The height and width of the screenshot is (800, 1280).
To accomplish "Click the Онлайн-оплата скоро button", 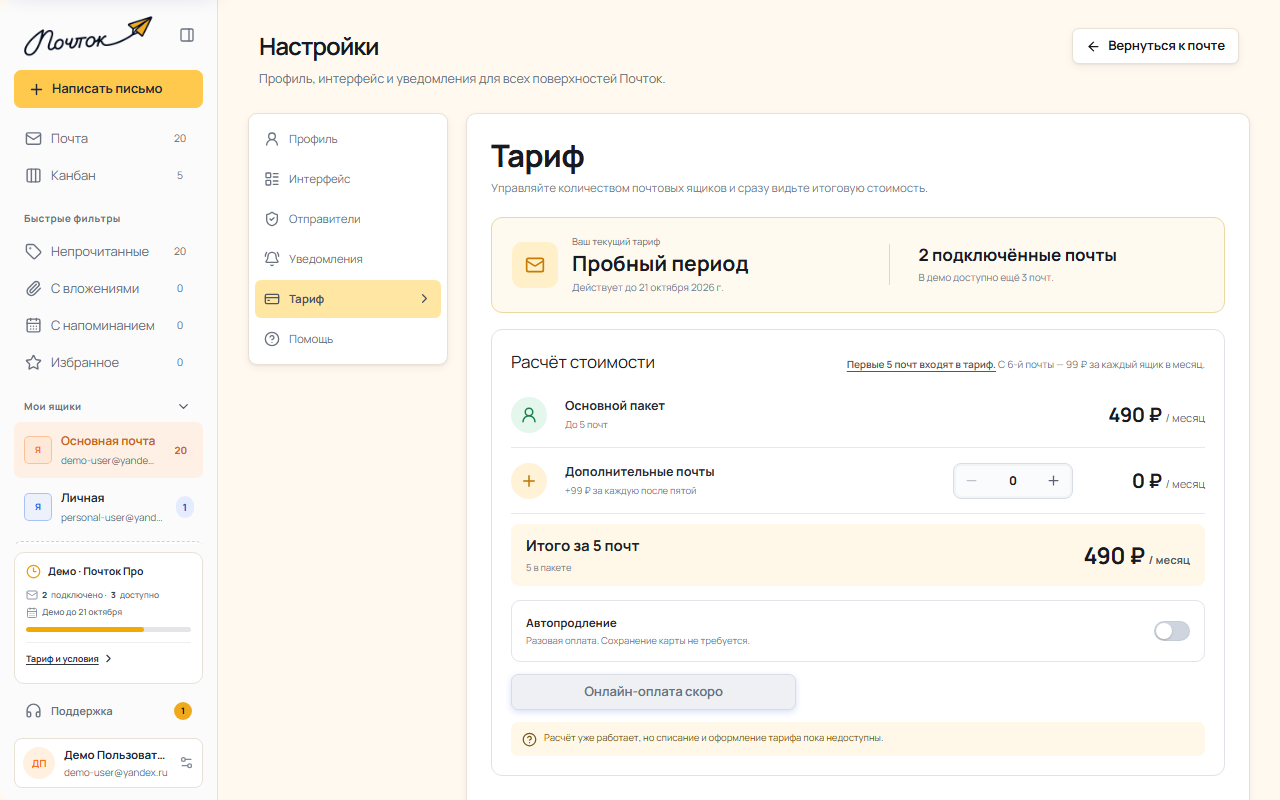I will coord(653,692).
